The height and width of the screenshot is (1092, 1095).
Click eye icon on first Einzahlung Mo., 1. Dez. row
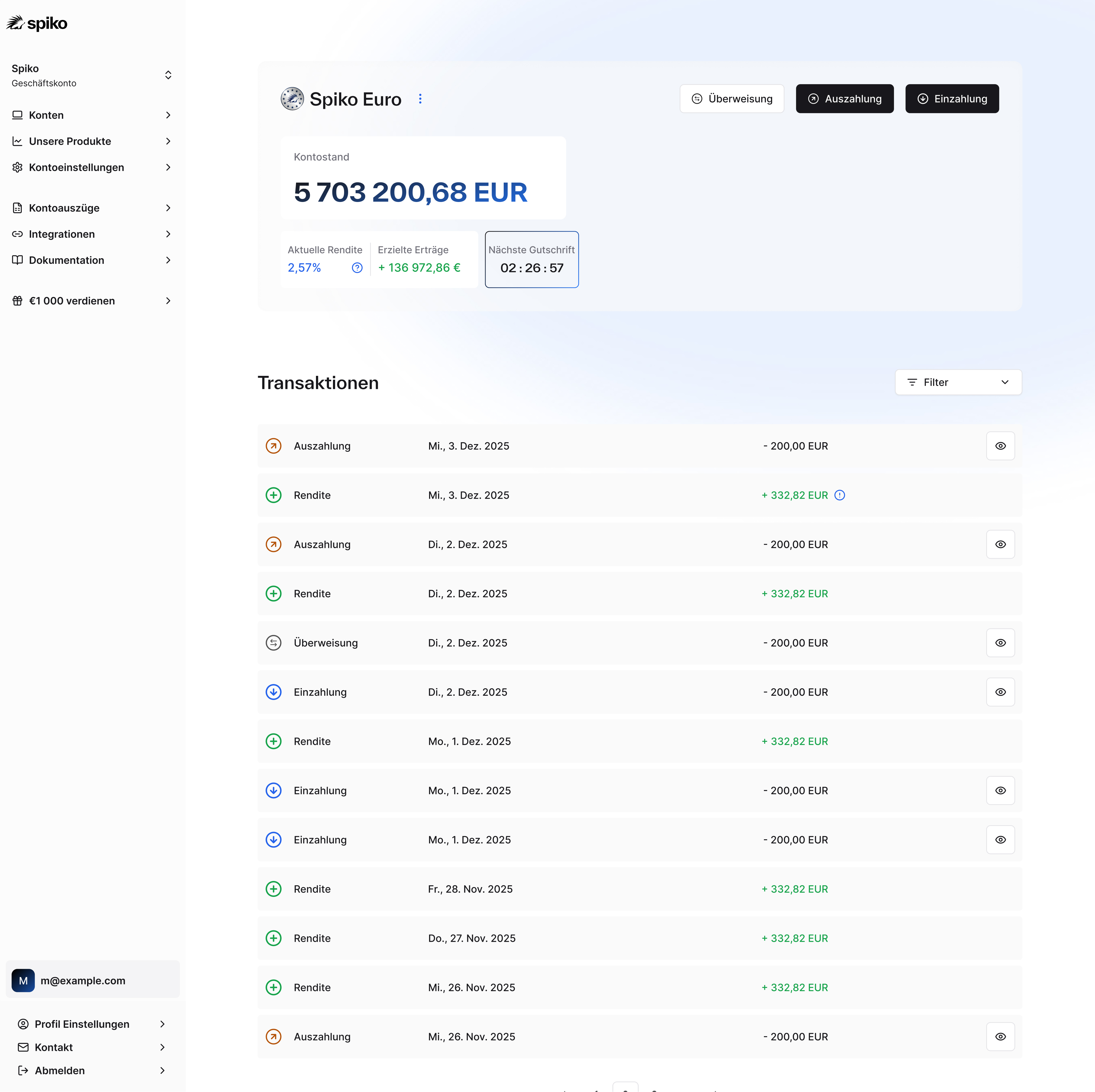[x=1000, y=790]
